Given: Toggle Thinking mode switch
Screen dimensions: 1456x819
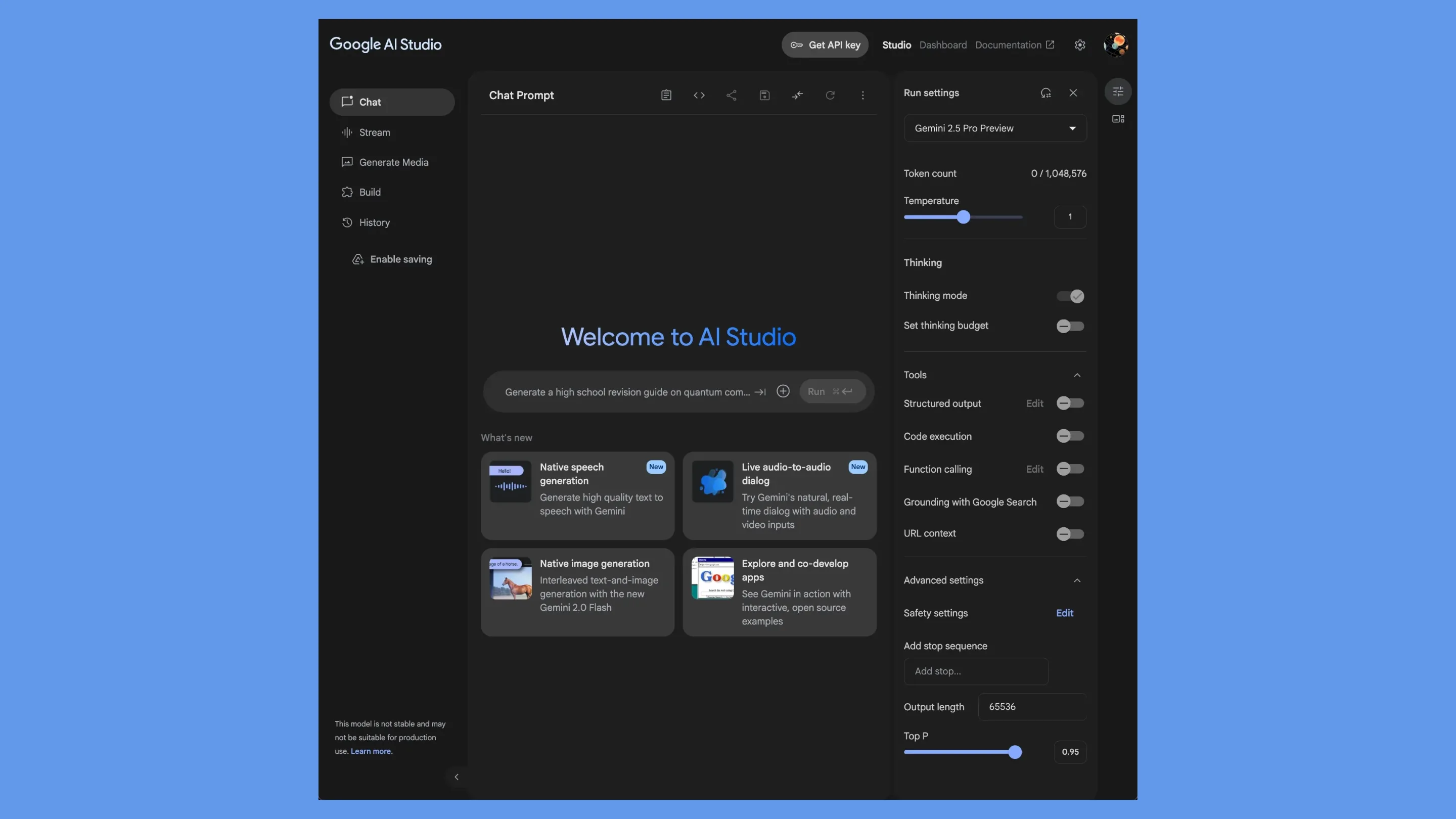Looking at the screenshot, I should pyautogui.click(x=1070, y=296).
